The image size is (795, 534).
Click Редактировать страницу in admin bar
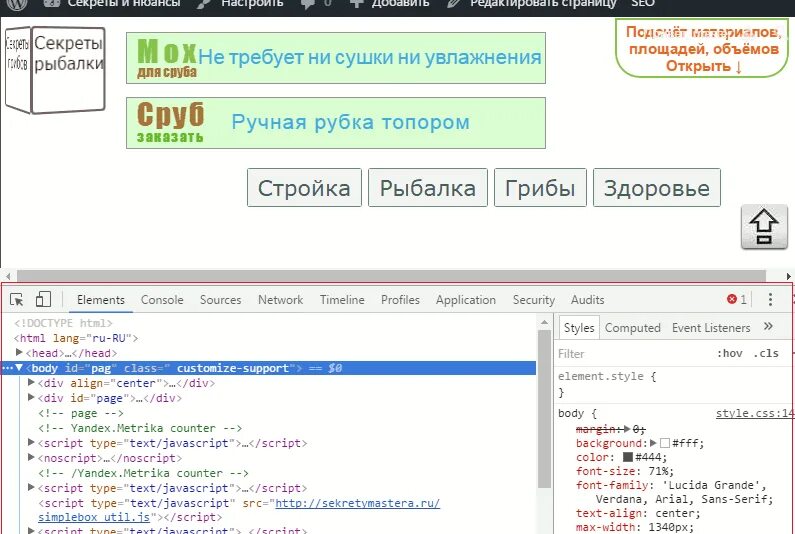(x=543, y=4)
